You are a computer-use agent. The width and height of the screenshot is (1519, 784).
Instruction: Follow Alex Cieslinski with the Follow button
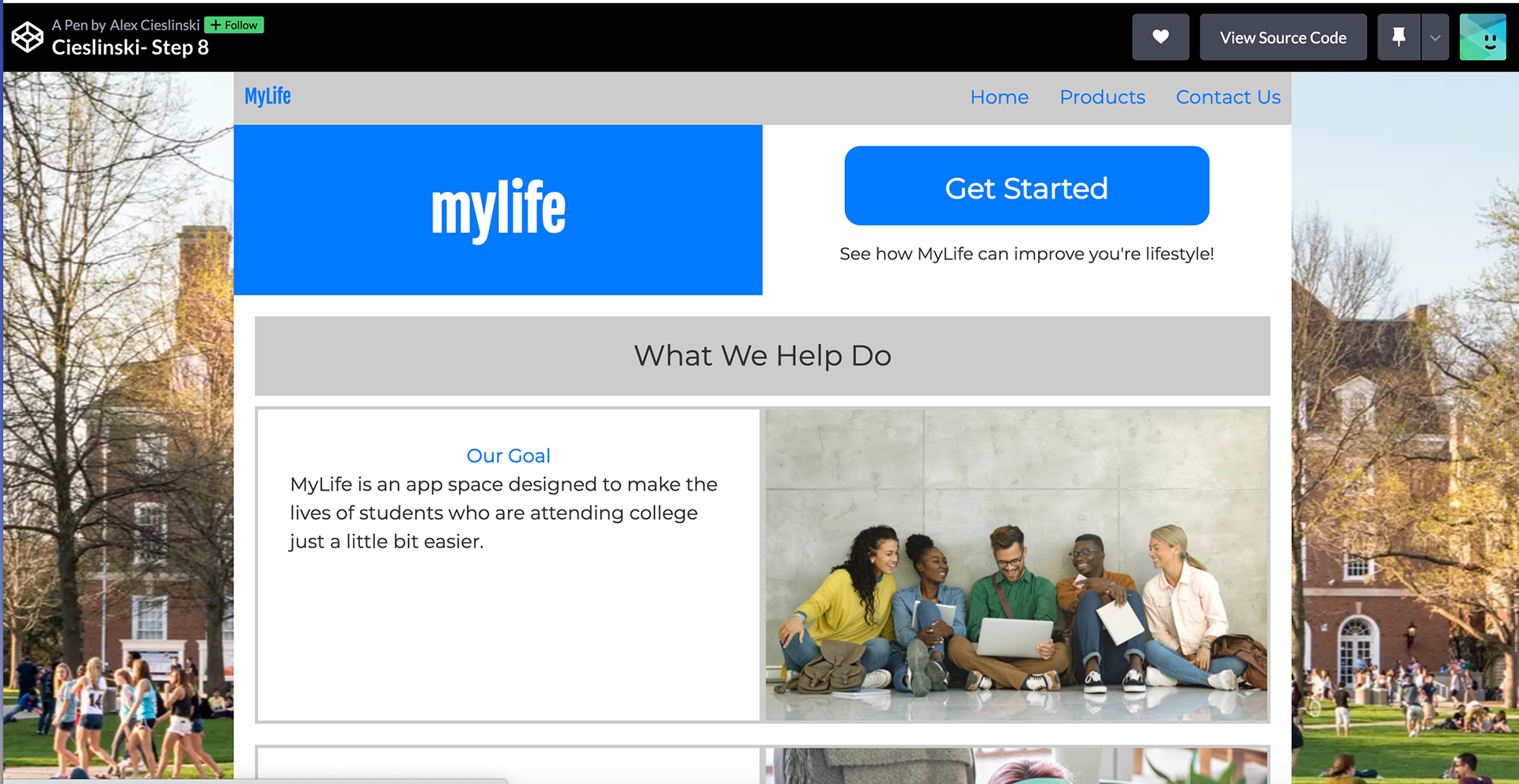pos(234,25)
